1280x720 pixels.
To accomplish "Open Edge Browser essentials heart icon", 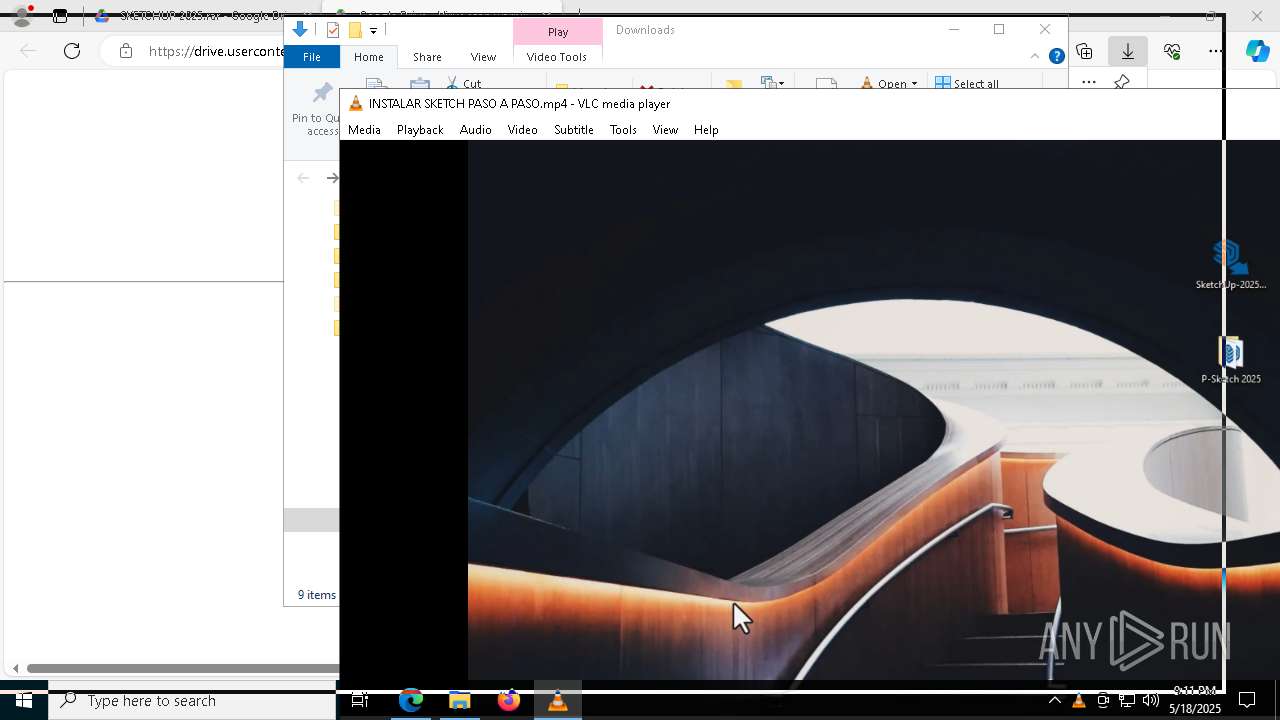I will tap(1172, 51).
